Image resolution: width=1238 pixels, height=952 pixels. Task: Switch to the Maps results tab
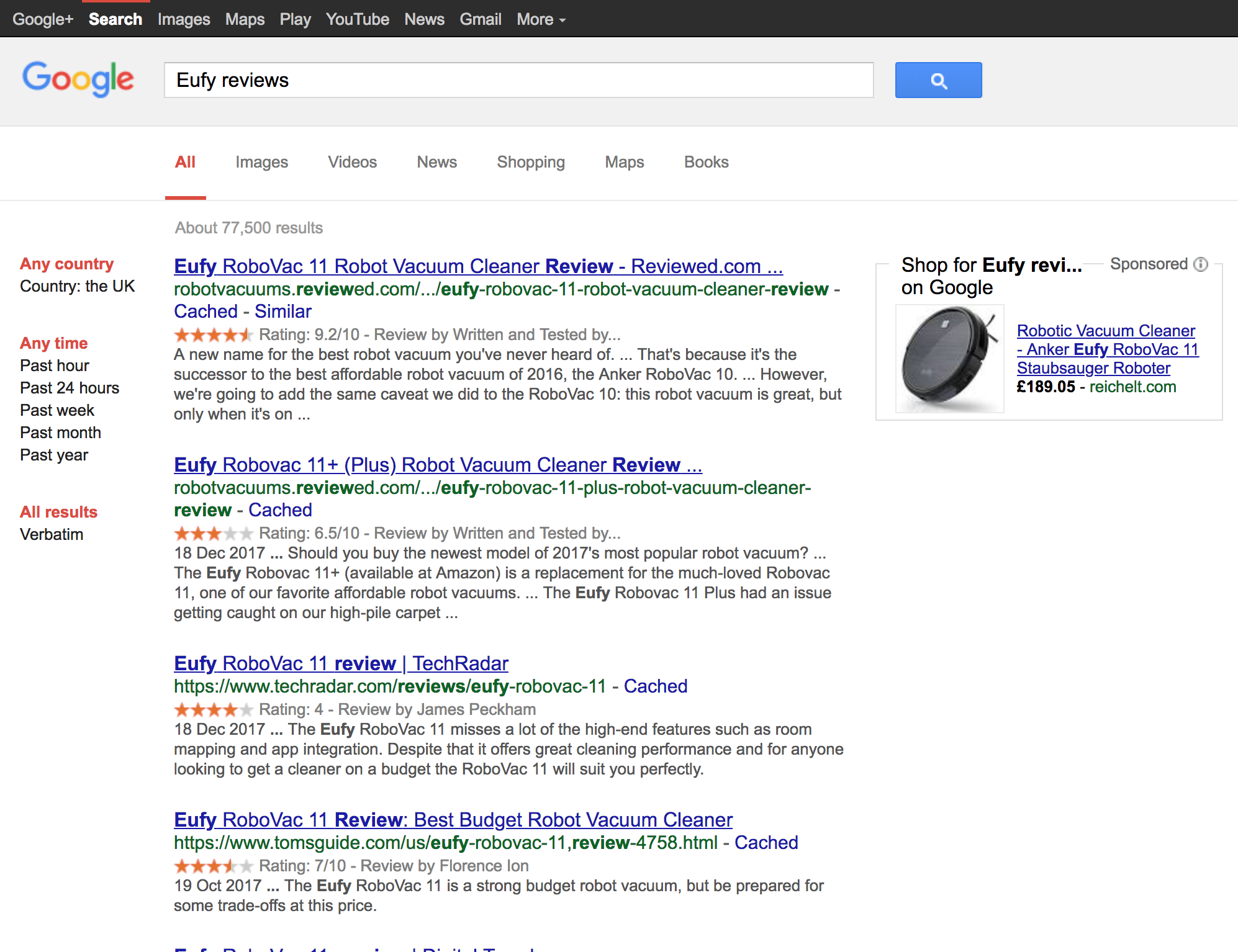[x=624, y=163]
